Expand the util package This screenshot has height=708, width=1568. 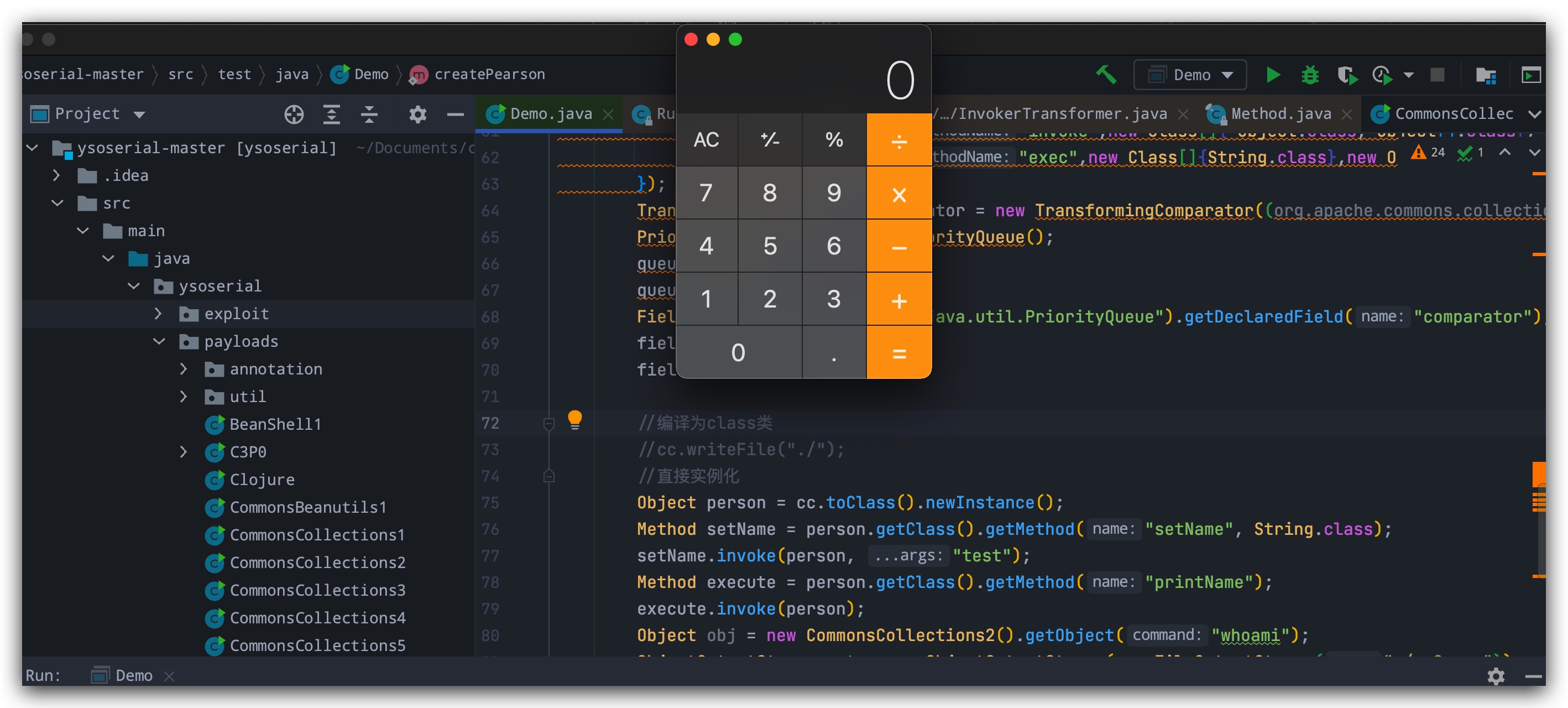click(184, 397)
